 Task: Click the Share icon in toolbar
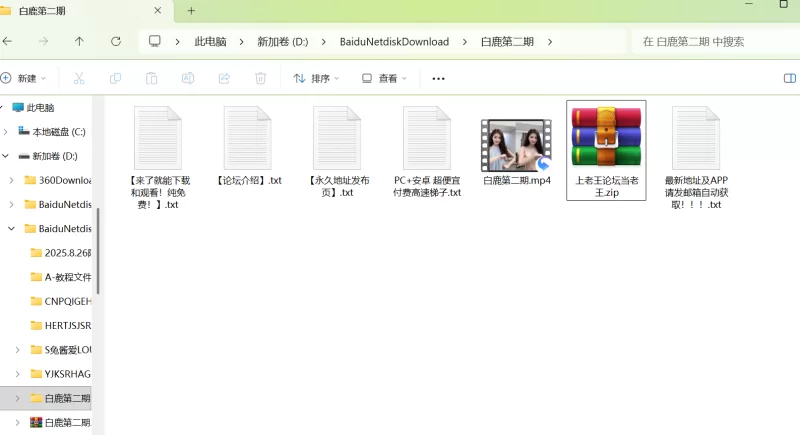coord(224,78)
